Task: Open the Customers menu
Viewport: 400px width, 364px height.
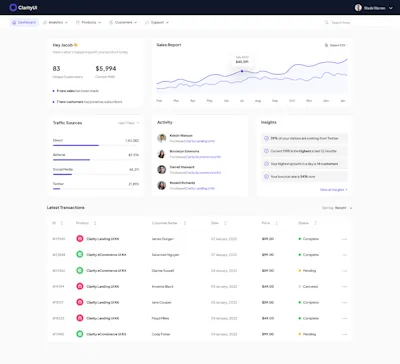Action: click(x=123, y=22)
